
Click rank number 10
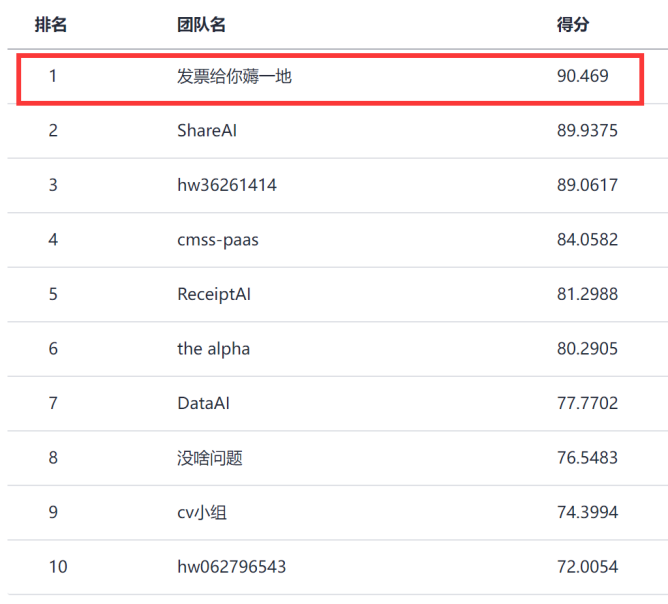tap(58, 567)
